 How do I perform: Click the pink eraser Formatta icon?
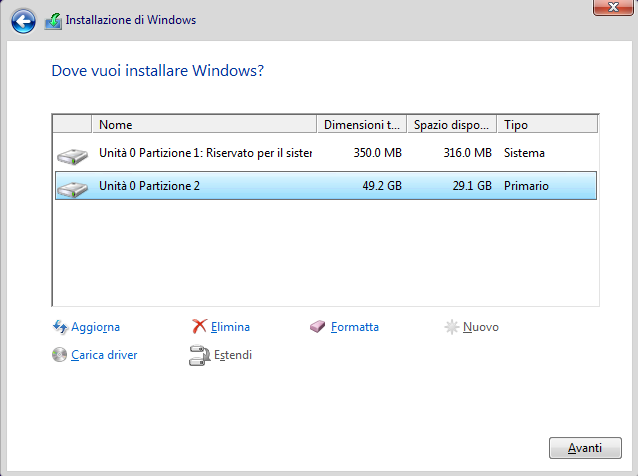(317, 326)
